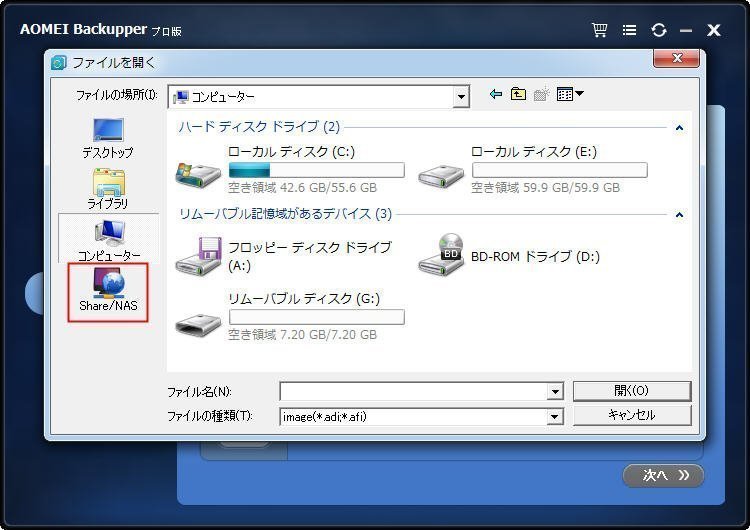Close the ファイルを開く dialog

coord(676,58)
